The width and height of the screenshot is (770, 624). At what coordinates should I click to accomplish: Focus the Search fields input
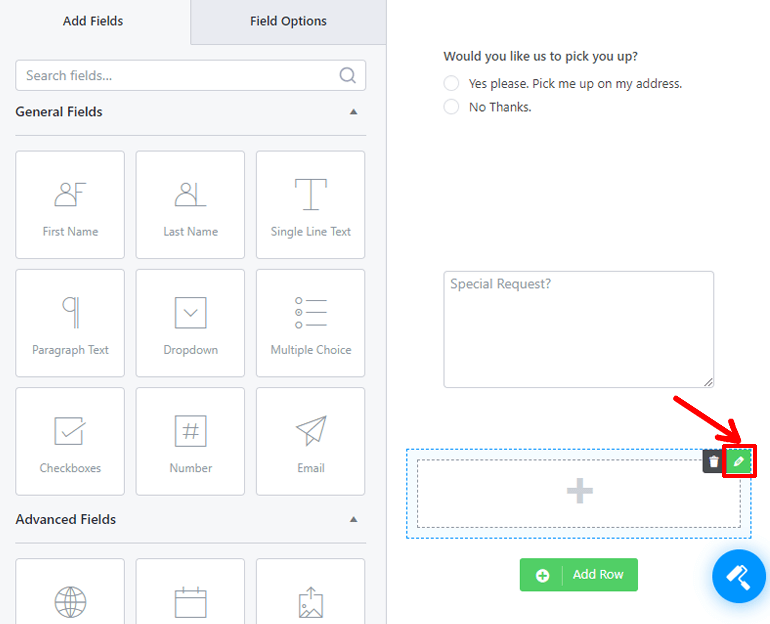pyautogui.click(x=190, y=75)
